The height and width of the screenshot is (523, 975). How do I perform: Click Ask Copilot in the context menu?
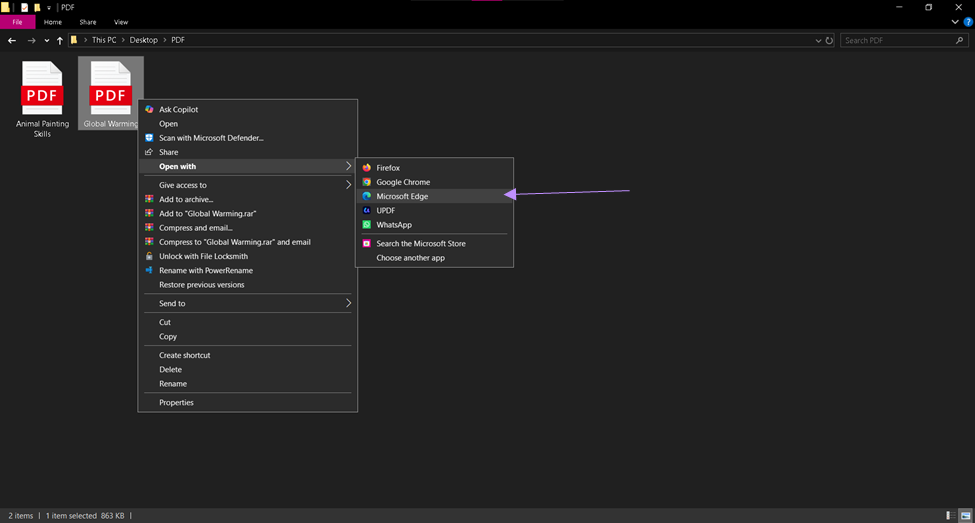pyautogui.click(x=247, y=109)
